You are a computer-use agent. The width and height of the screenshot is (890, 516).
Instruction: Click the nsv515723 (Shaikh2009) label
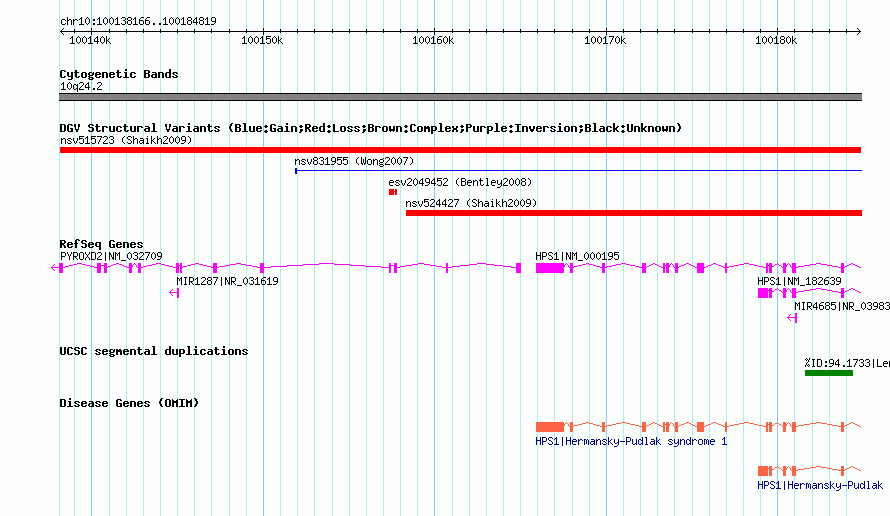pyautogui.click(x=126, y=140)
